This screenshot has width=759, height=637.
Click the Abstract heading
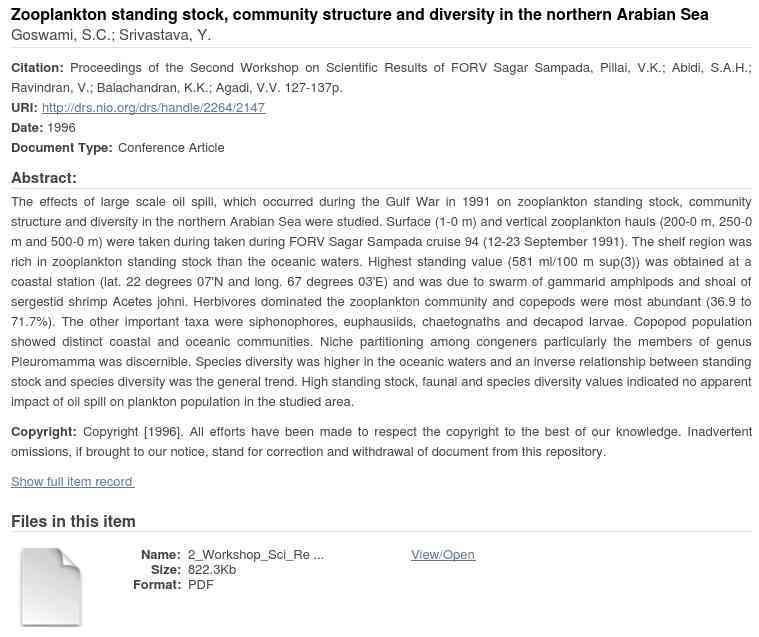tap(43, 178)
